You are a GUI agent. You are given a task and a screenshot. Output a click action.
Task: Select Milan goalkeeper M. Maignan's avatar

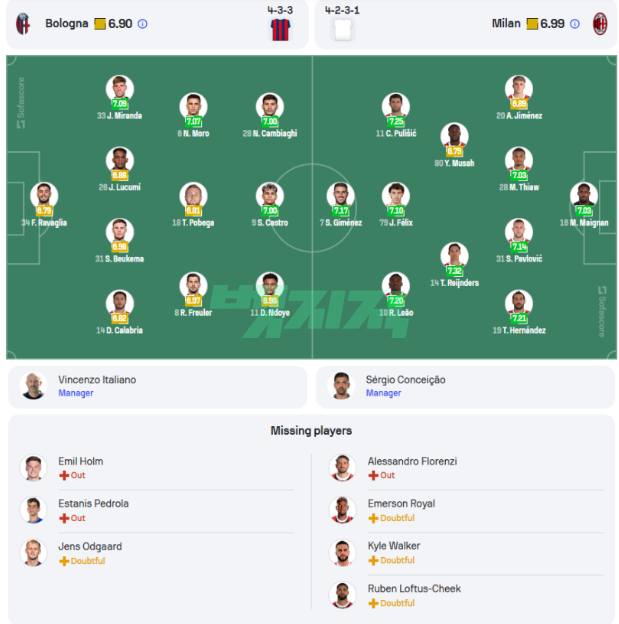coord(583,195)
